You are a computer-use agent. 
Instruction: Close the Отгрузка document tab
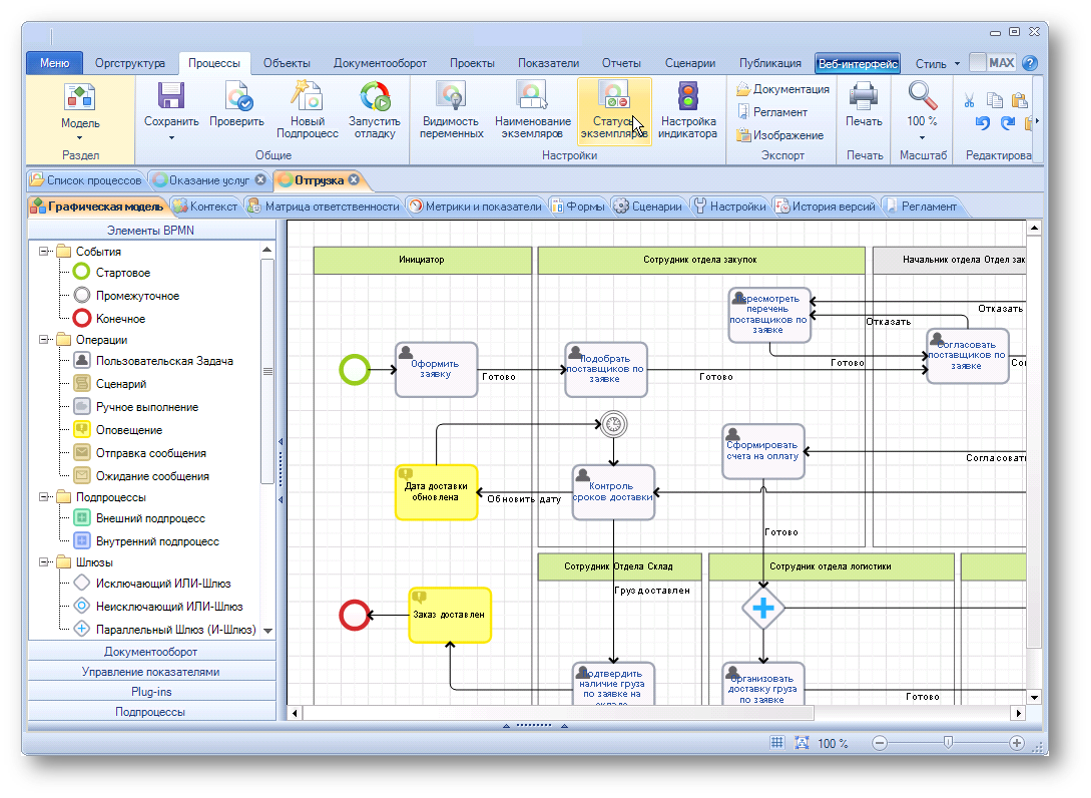[354, 179]
